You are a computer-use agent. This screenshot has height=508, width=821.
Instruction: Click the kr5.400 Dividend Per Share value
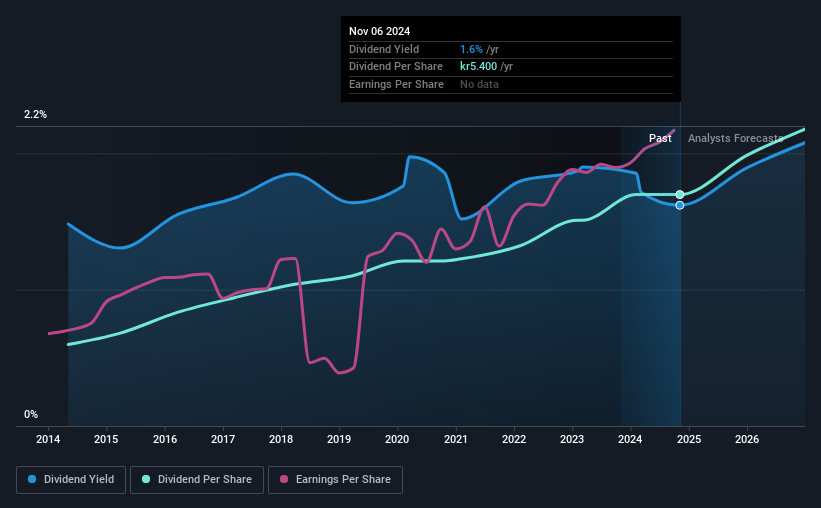point(479,67)
